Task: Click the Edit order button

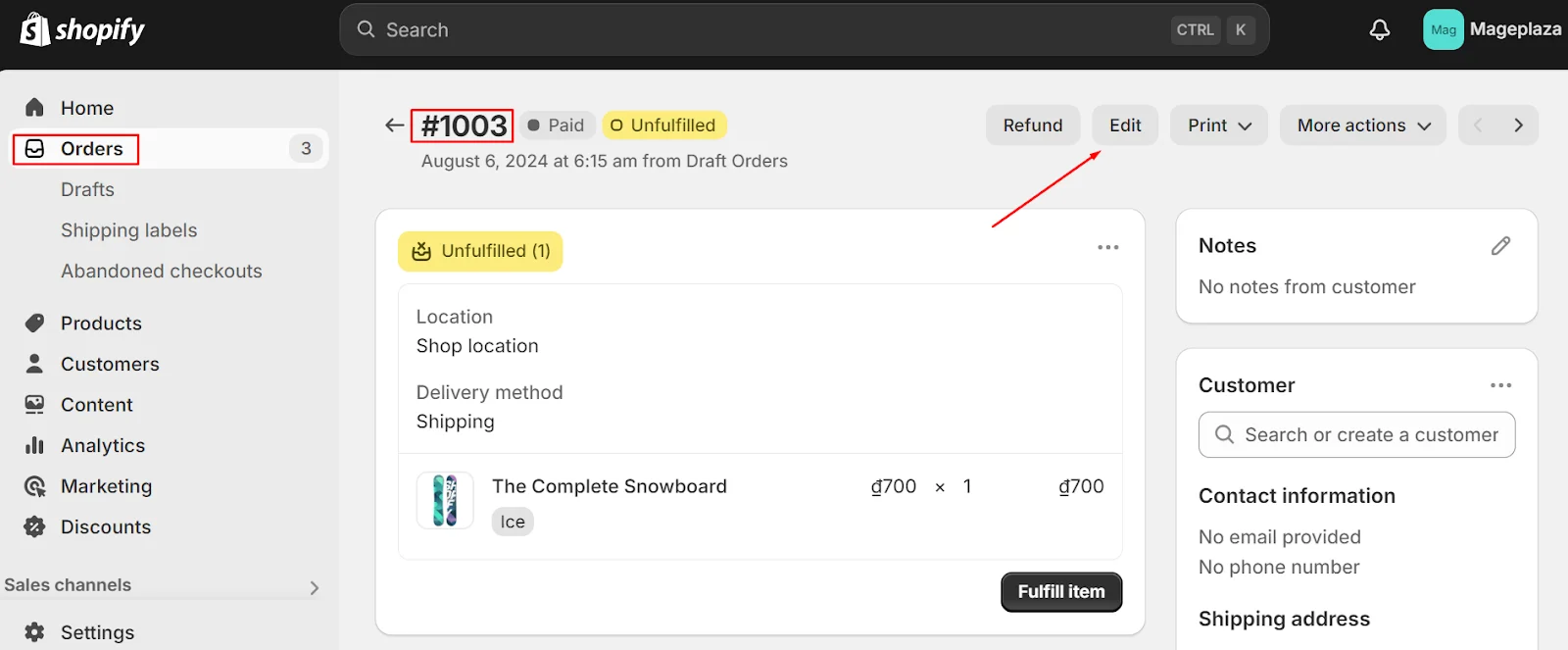Action: pos(1124,125)
